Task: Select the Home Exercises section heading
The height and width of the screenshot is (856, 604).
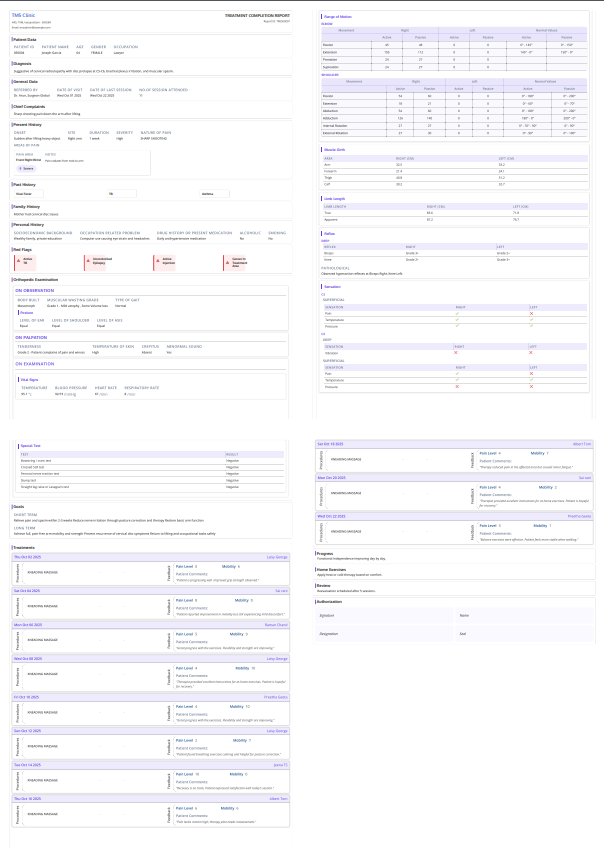Action: point(330,569)
